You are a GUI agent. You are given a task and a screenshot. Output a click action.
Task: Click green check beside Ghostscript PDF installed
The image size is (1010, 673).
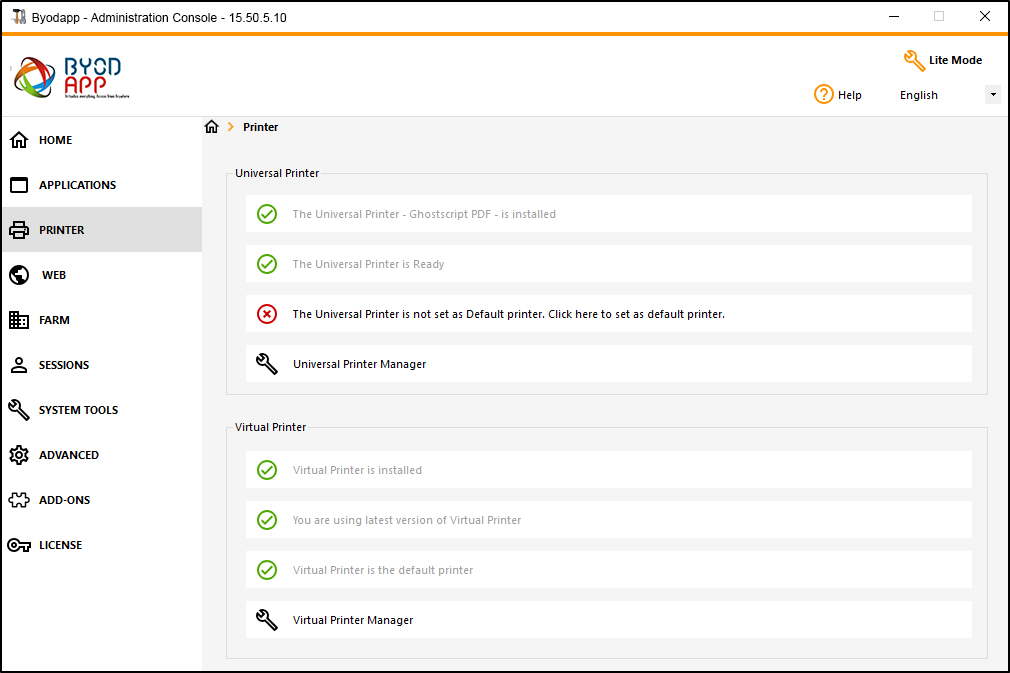pos(267,214)
